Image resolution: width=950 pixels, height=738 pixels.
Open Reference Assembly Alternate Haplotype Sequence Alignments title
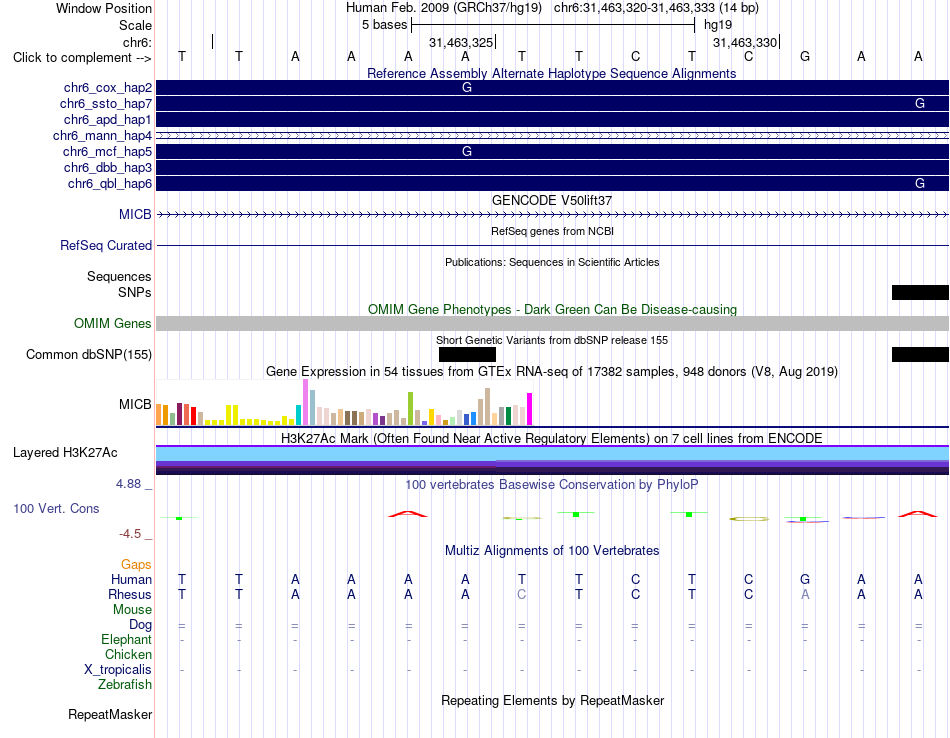[552, 73]
